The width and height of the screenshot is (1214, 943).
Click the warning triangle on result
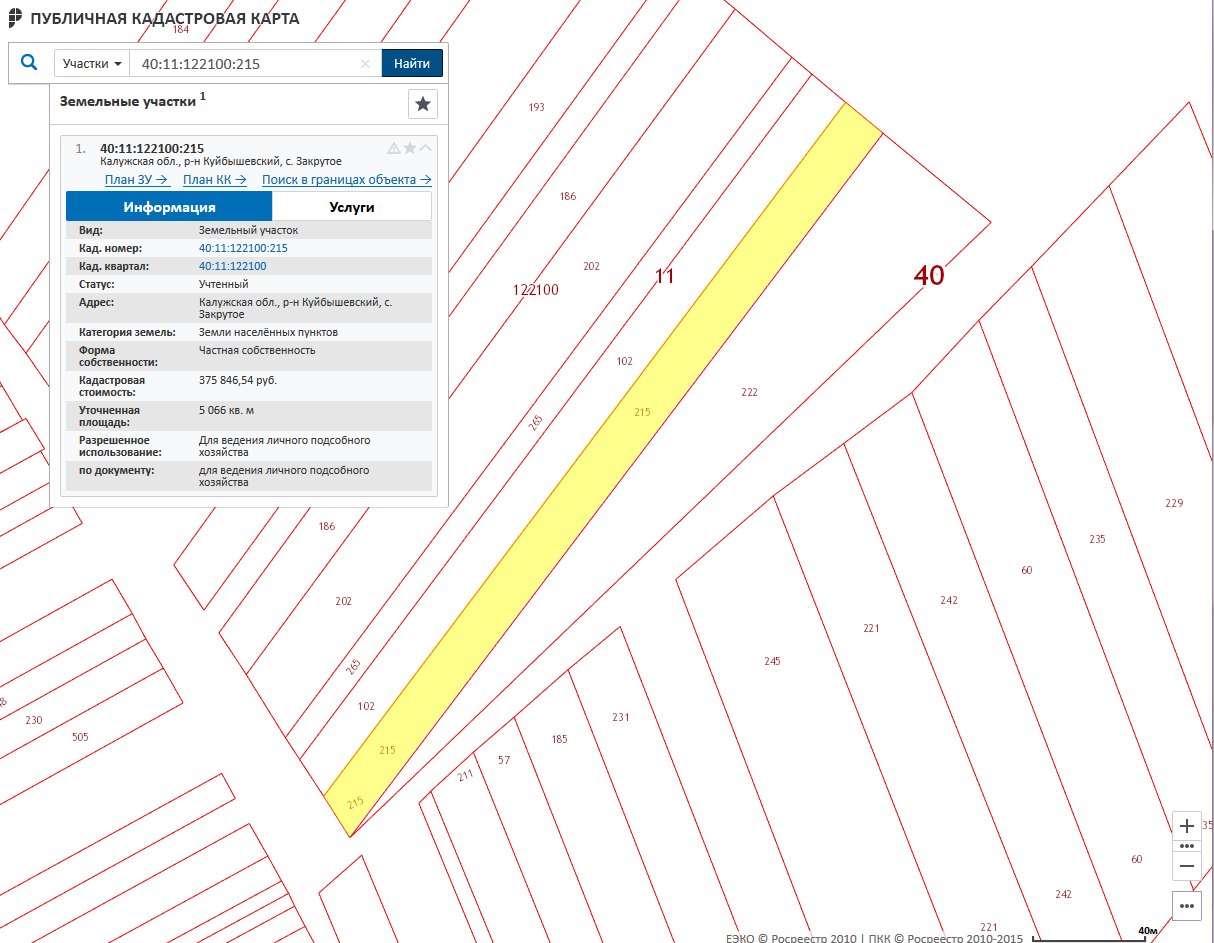394,148
